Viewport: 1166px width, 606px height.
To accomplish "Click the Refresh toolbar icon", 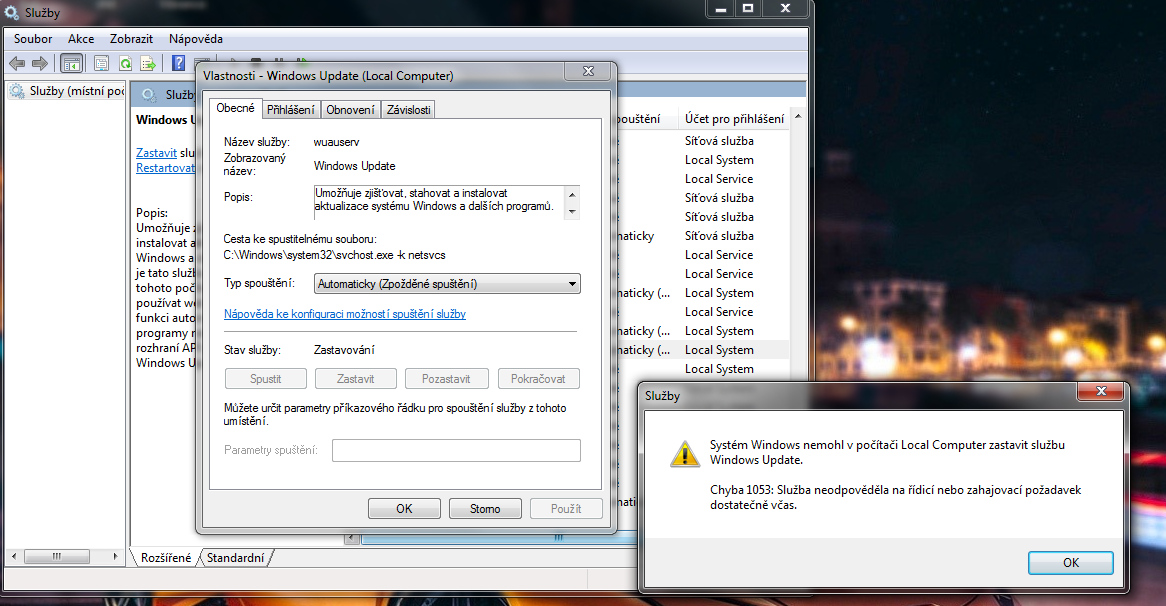I will click(125, 63).
